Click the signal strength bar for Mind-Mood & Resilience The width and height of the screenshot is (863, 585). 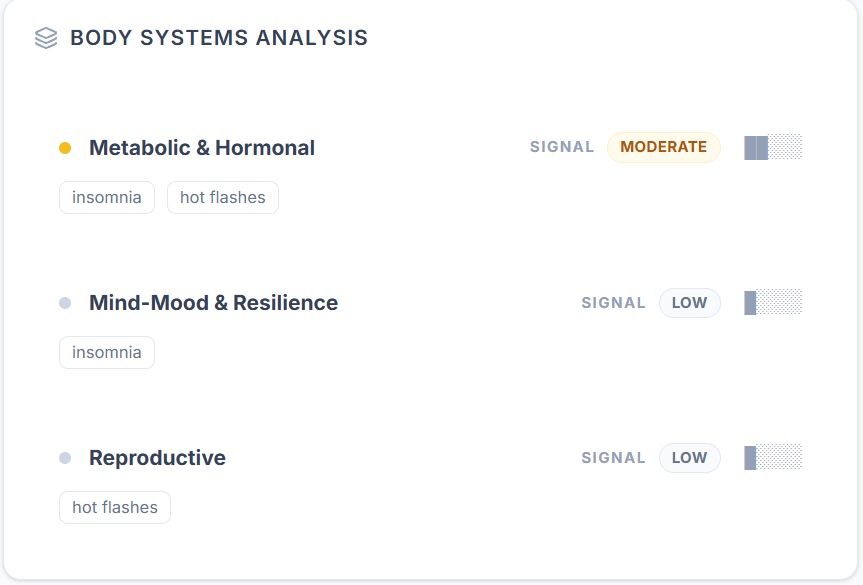pos(773,302)
